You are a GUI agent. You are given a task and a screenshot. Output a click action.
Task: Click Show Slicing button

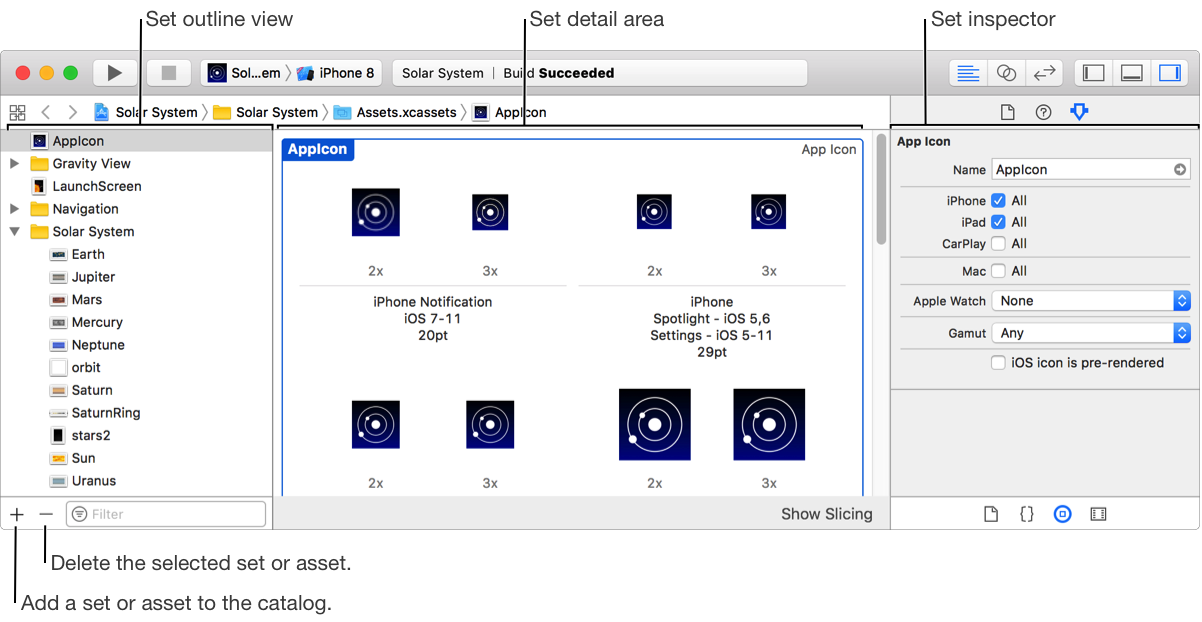point(827,514)
